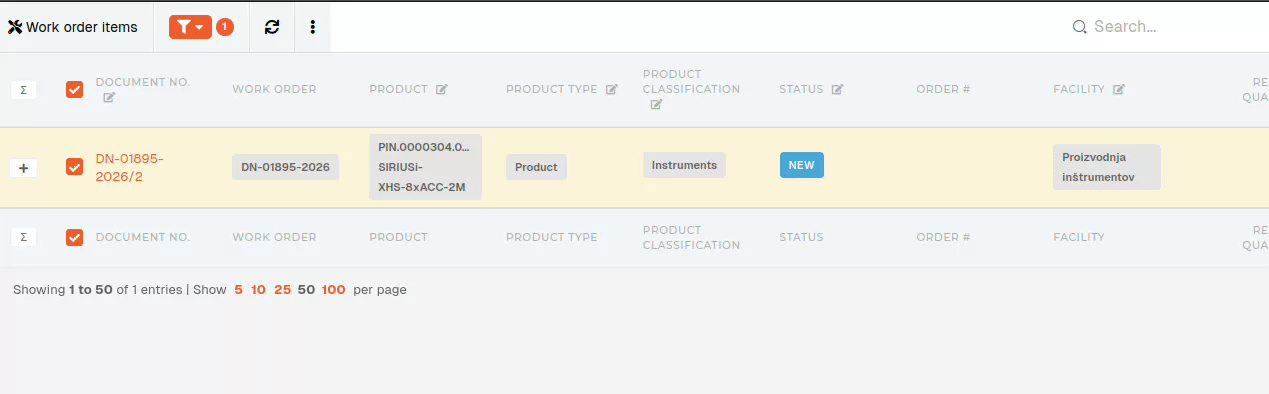The image size is (1269, 394).
Task: Click the top Product Classification header text
Action: click(x=691, y=81)
